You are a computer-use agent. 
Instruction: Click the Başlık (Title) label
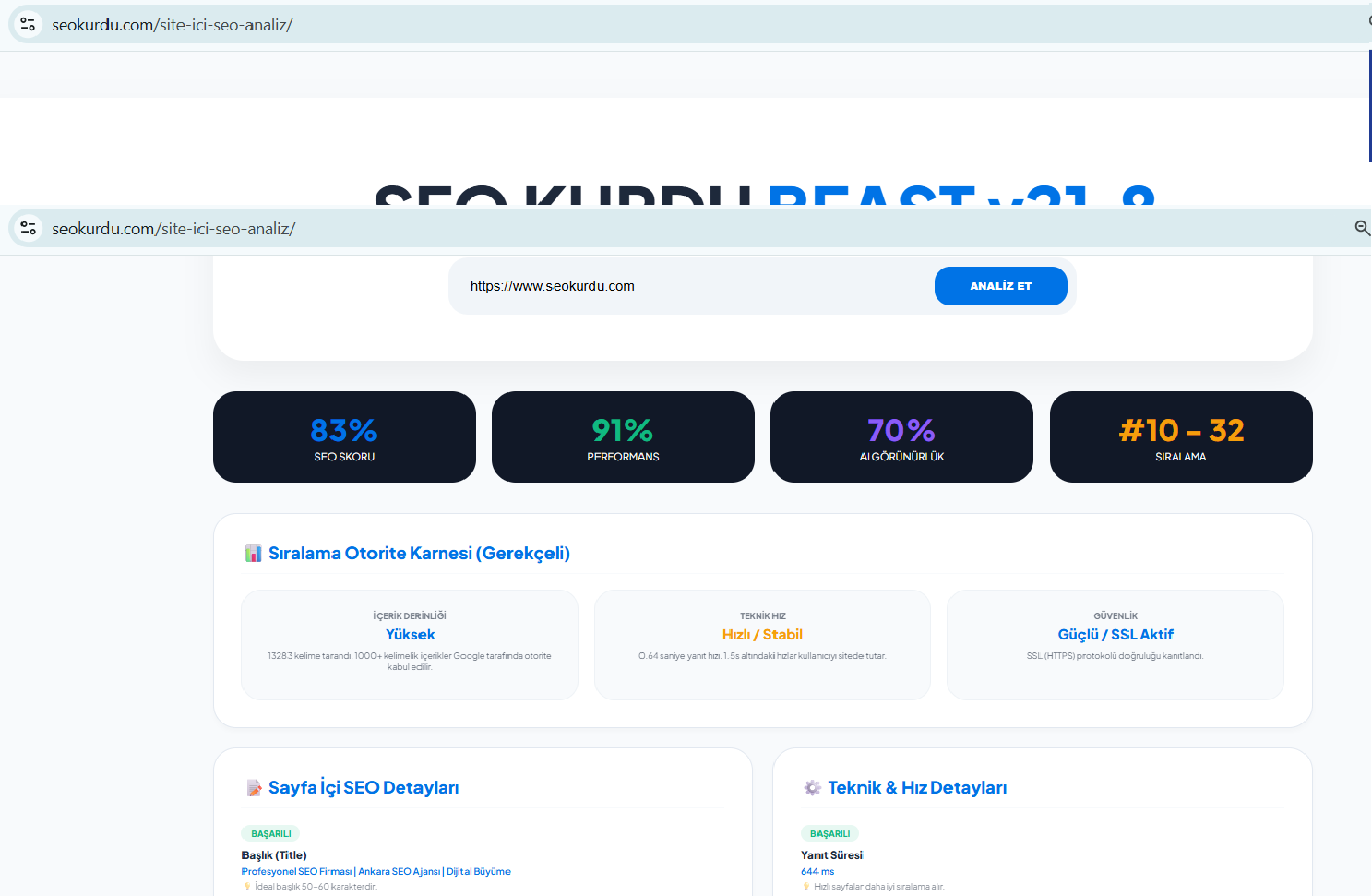274,855
